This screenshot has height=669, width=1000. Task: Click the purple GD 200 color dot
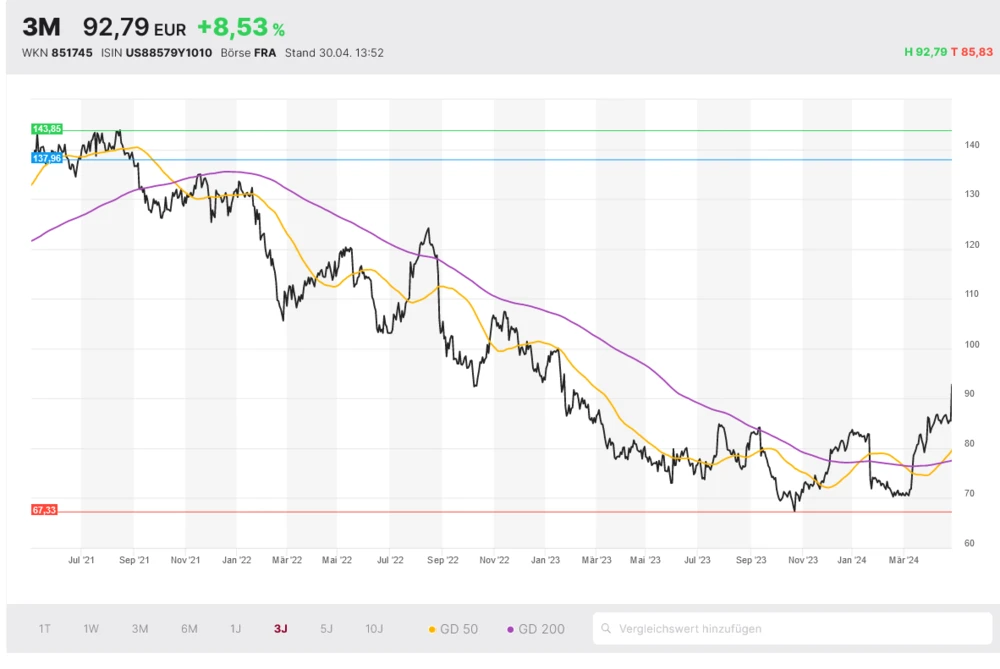coord(511,630)
